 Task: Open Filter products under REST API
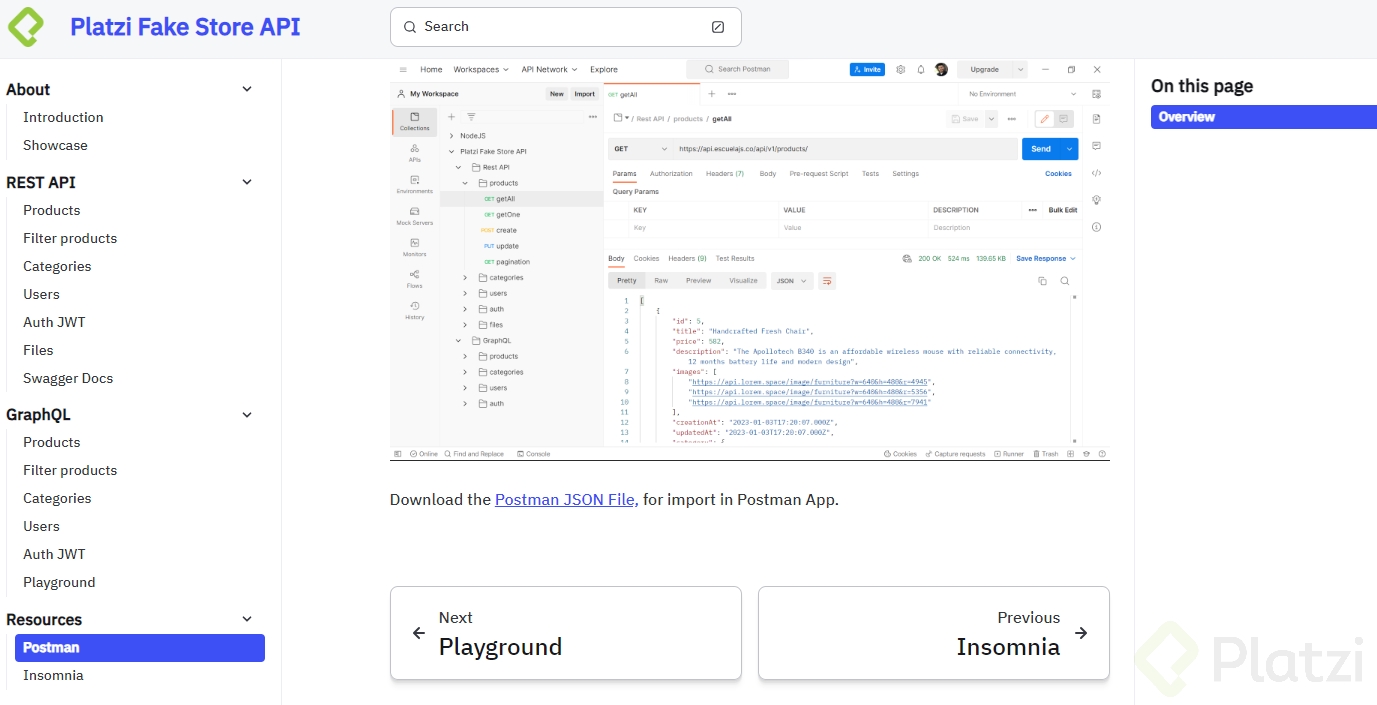70,238
